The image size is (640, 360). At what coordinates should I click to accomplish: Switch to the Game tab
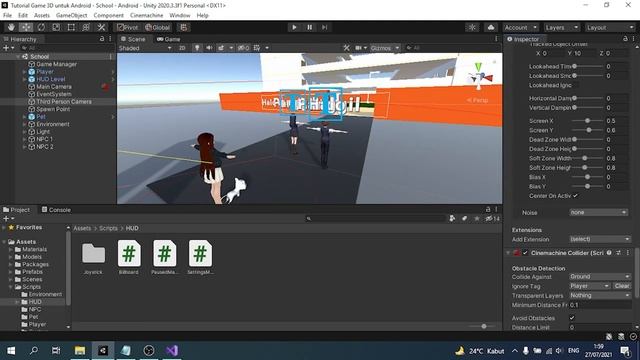(x=169, y=39)
